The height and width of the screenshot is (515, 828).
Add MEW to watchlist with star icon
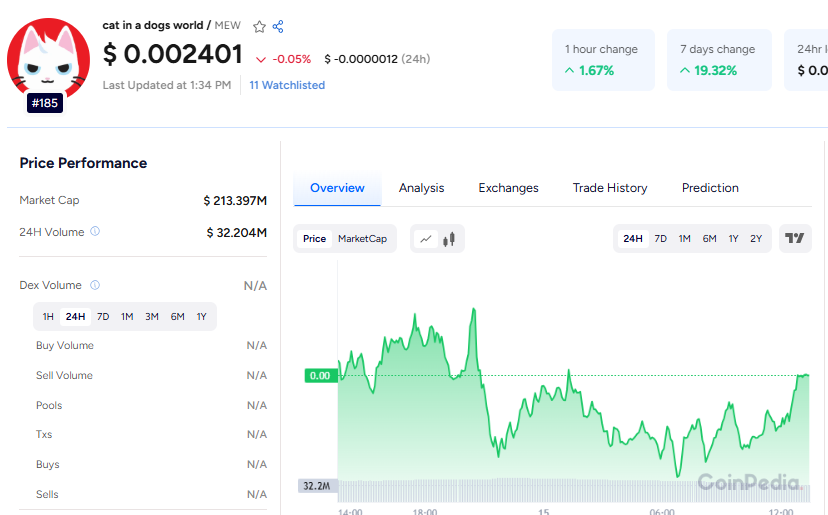(259, 26)
